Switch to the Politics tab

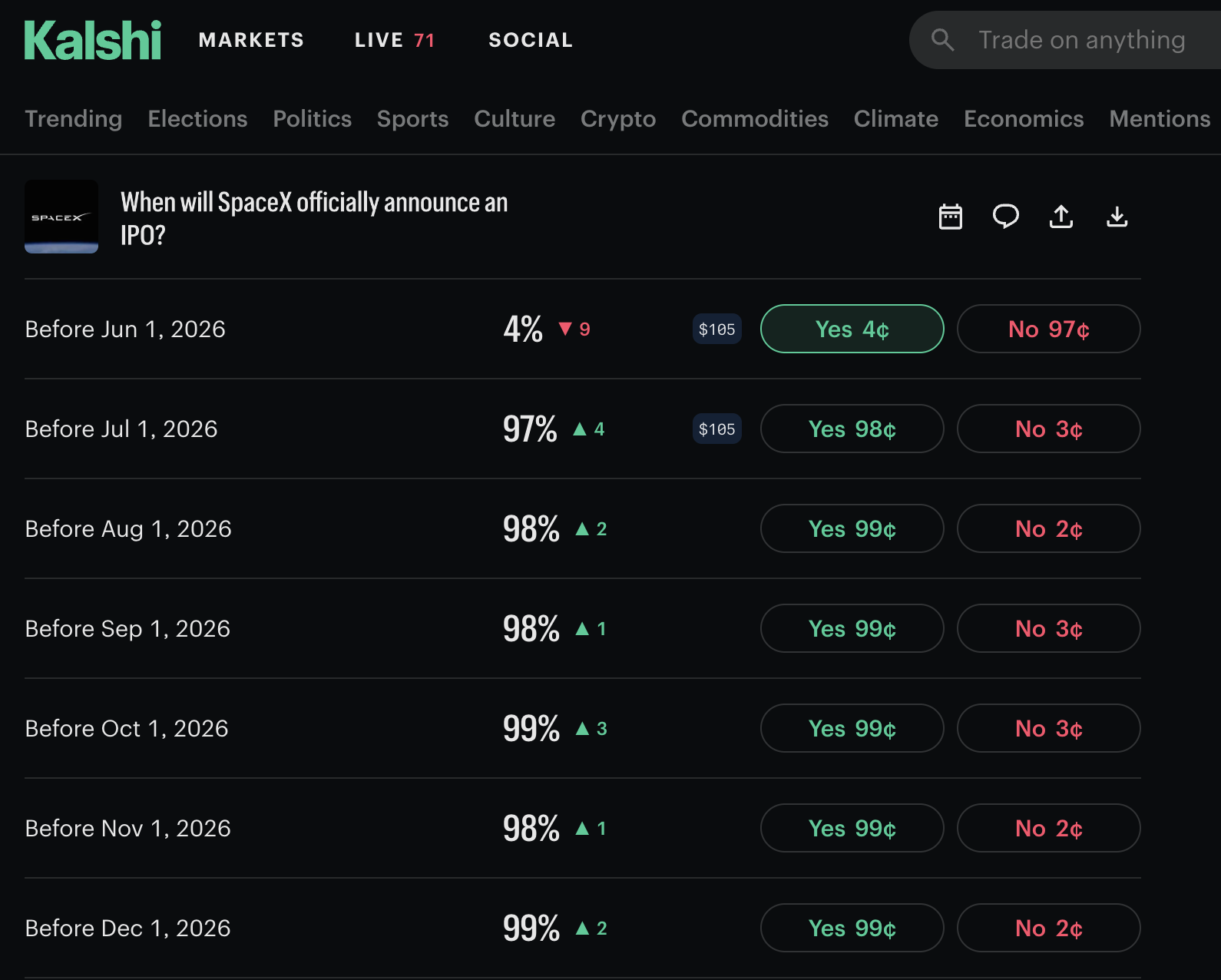click(x=312, y=119)
